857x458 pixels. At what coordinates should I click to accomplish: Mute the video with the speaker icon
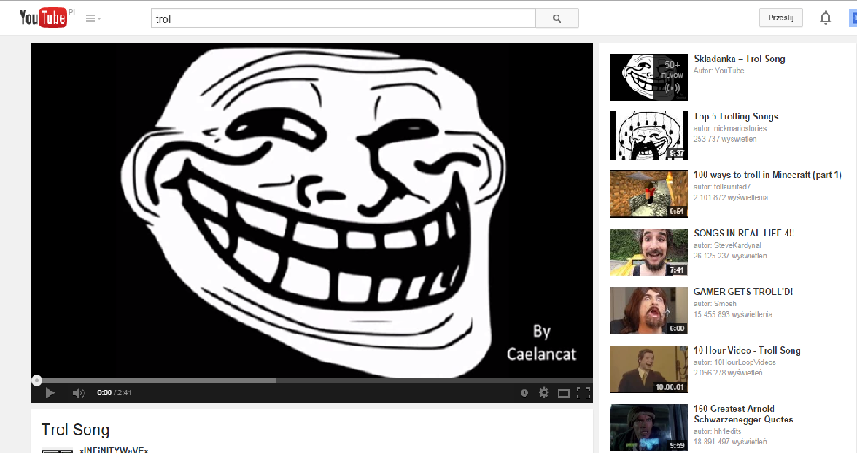point(79,392)
